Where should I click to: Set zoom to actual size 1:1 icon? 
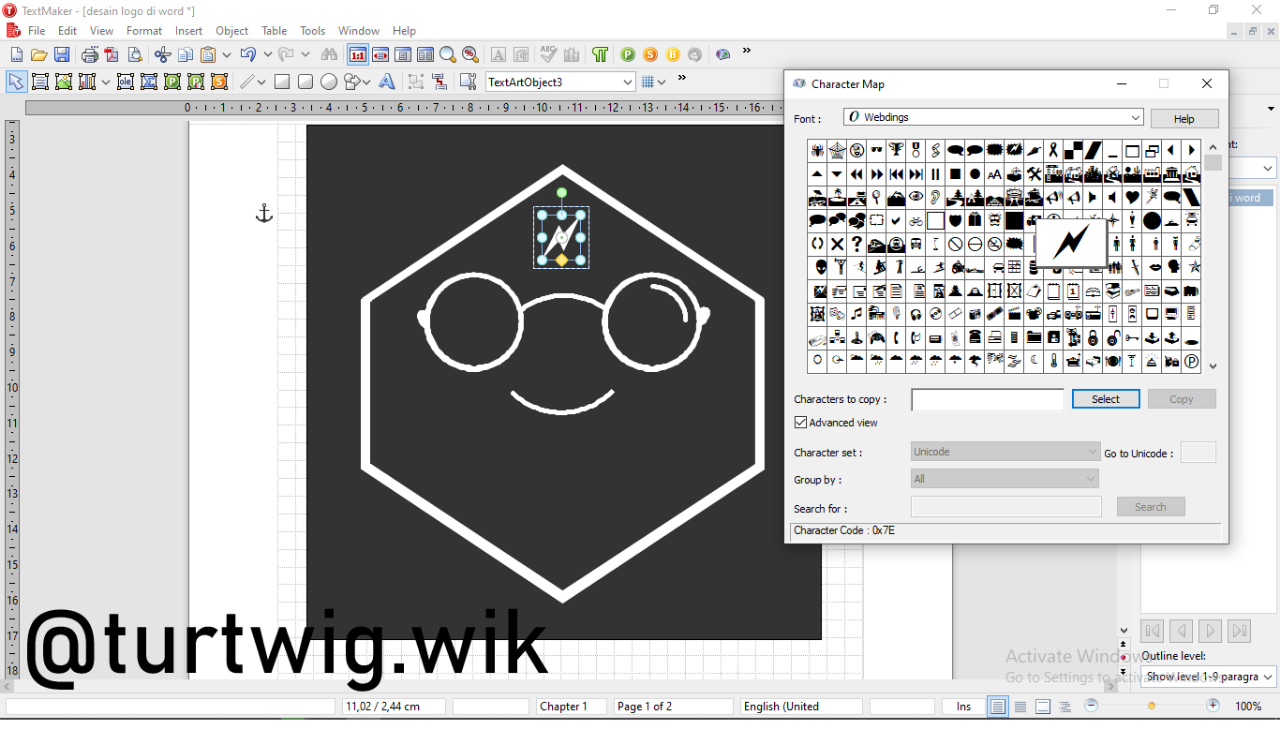click(358, 55)
